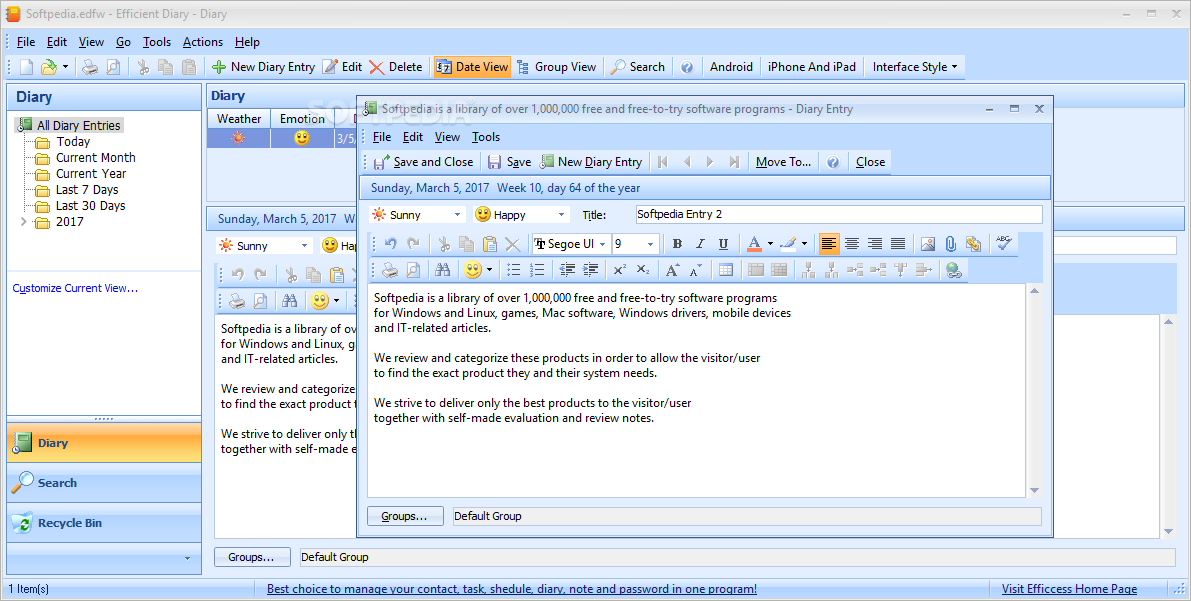The image size is (1191, 601).
Task: Open the font size 9 dropdown
Action: tap(650, 244)
